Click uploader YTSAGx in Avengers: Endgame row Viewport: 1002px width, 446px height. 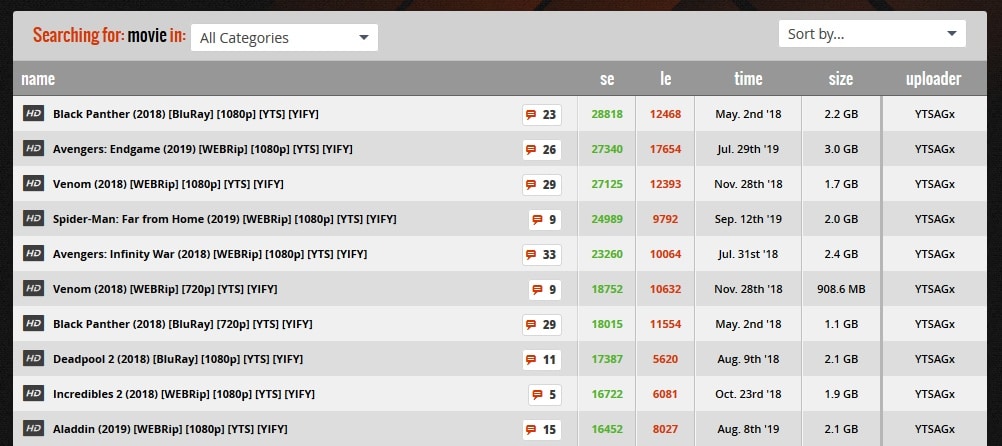point(934,149)
